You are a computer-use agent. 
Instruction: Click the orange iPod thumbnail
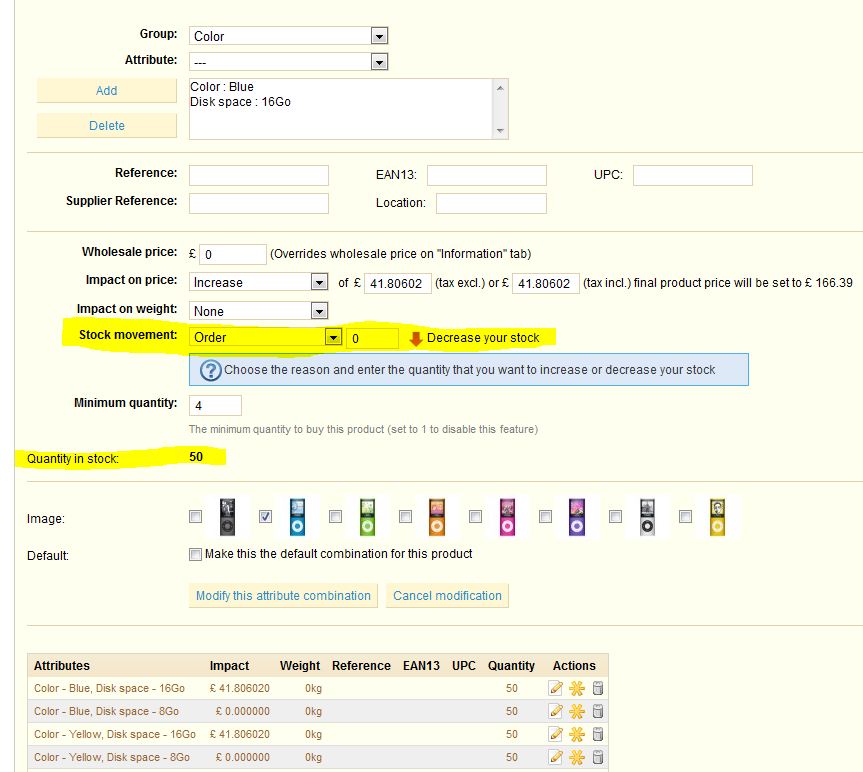[x=437, y=517]
